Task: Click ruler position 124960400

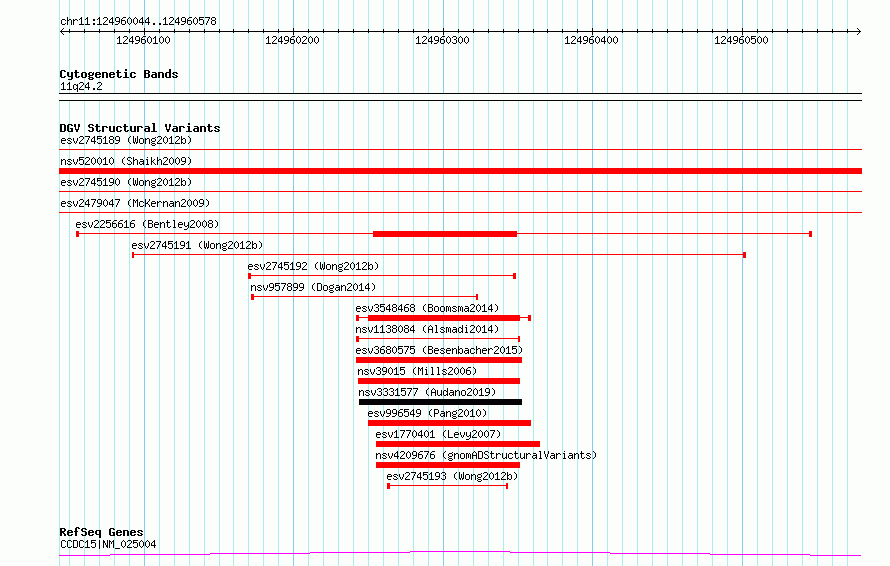Action: [x=591, y=40]
